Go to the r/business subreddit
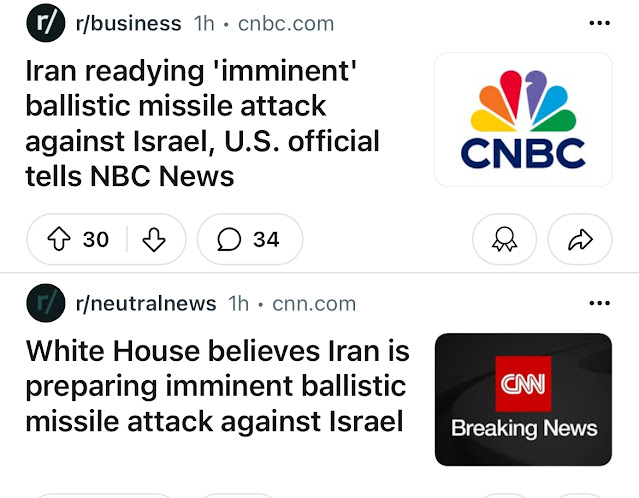The image size is (639, 498). coord(128,23)
